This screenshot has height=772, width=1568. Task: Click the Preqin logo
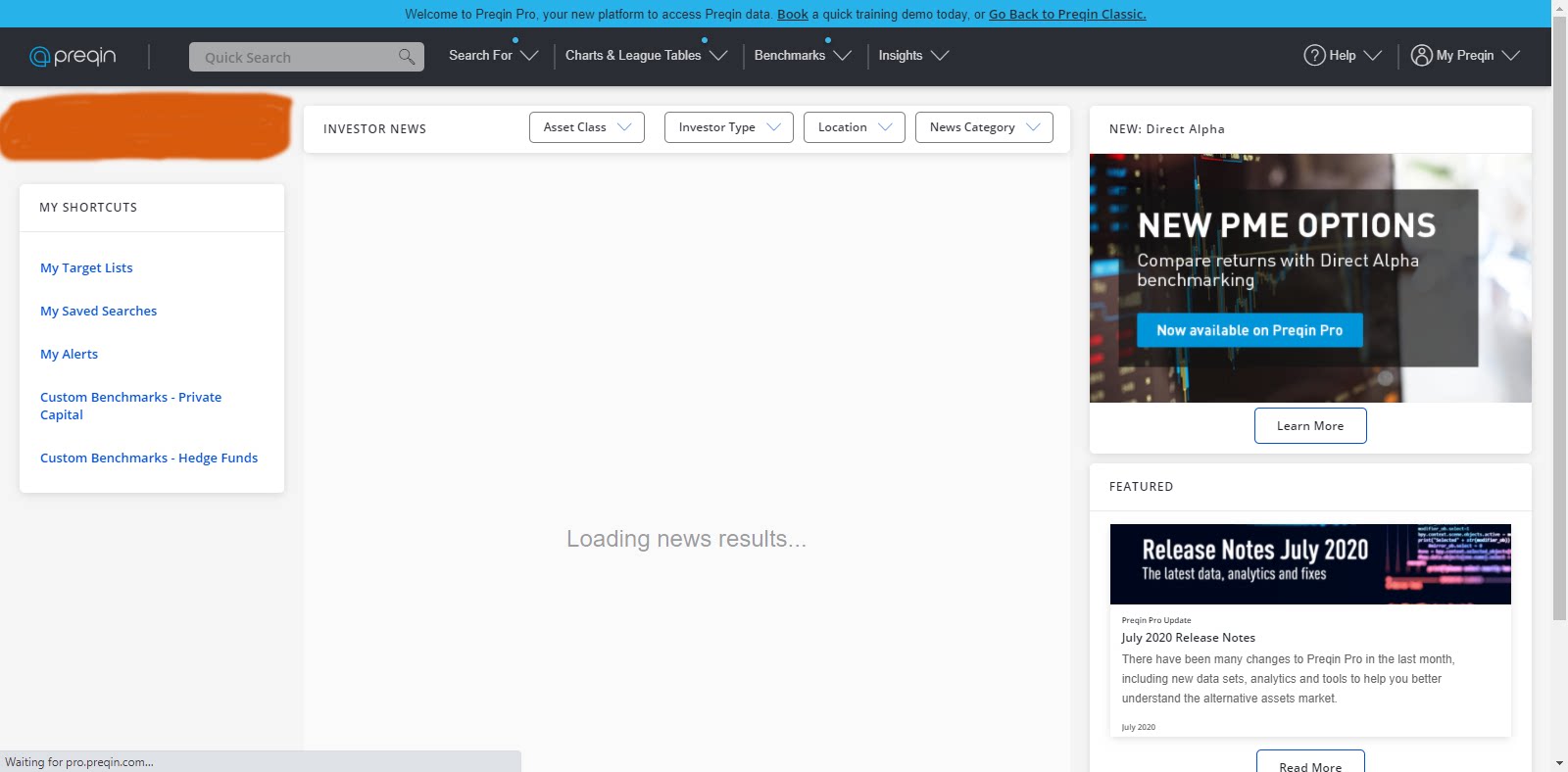pos(73,56)
